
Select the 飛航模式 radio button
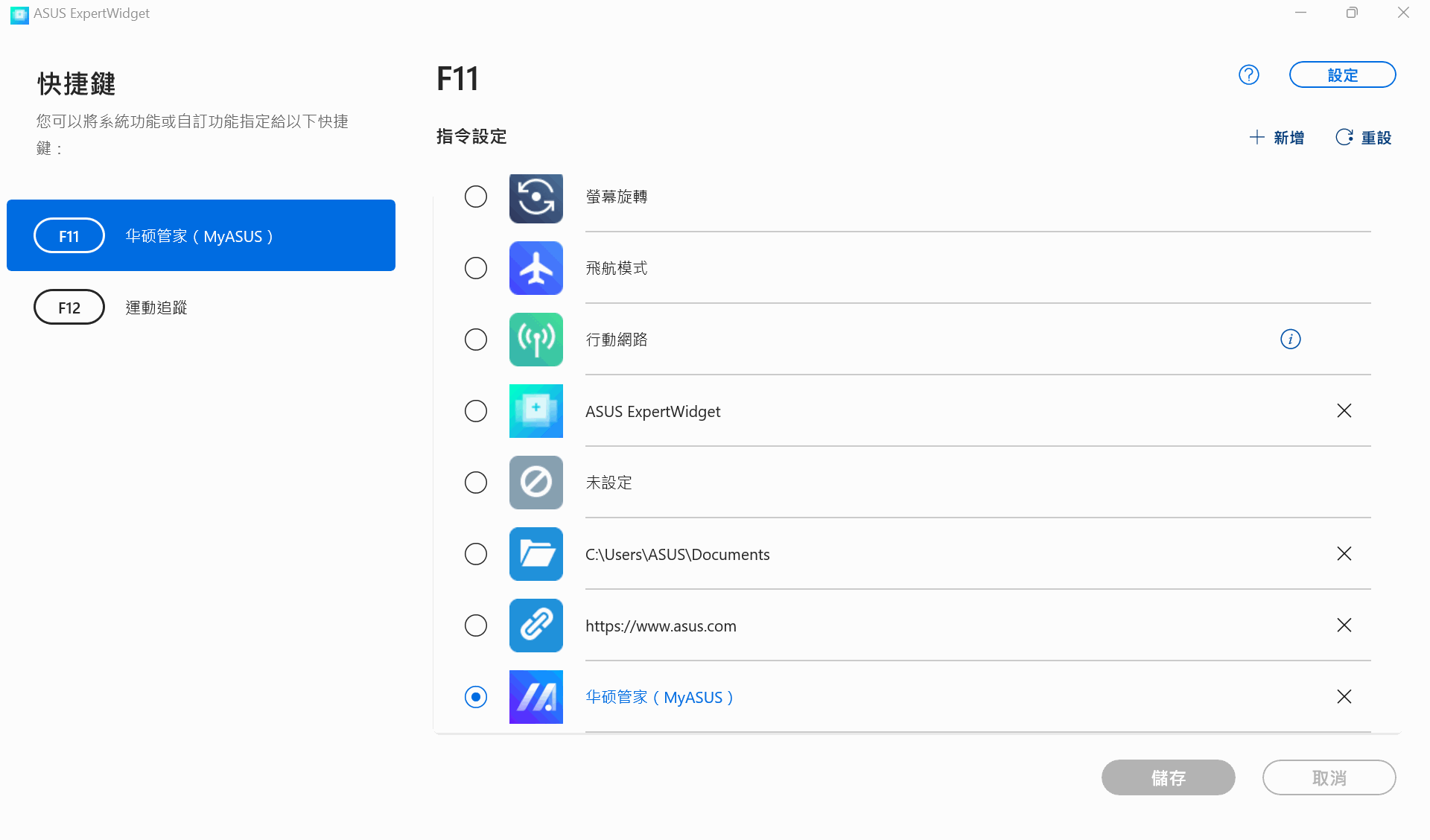coord(476,268)
